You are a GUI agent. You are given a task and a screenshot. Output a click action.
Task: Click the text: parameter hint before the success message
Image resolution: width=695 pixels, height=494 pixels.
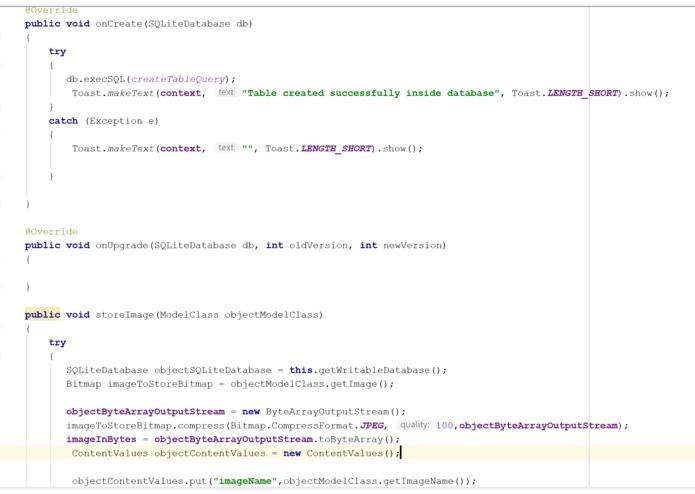click(x=226, y=92)
